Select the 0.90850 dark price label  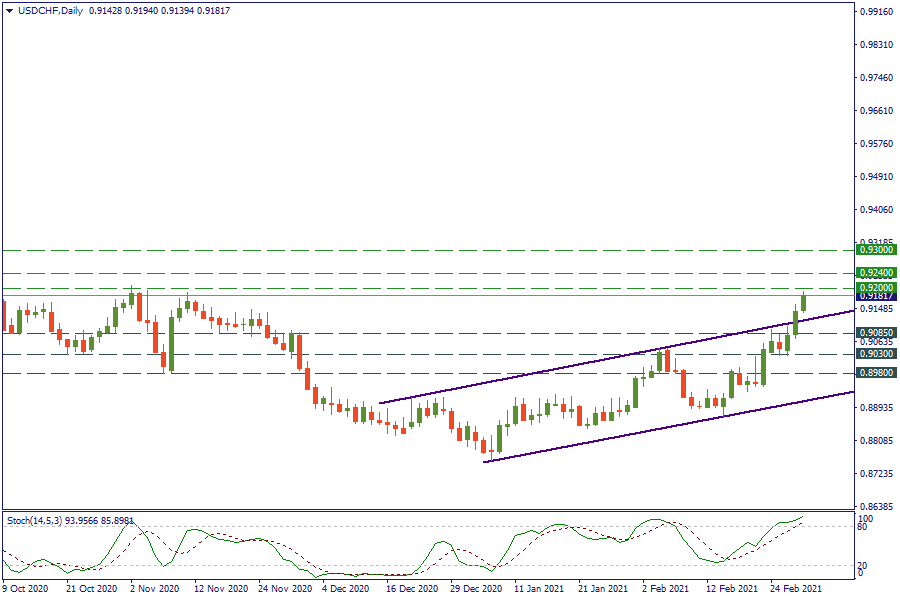[x=876, y=333]
